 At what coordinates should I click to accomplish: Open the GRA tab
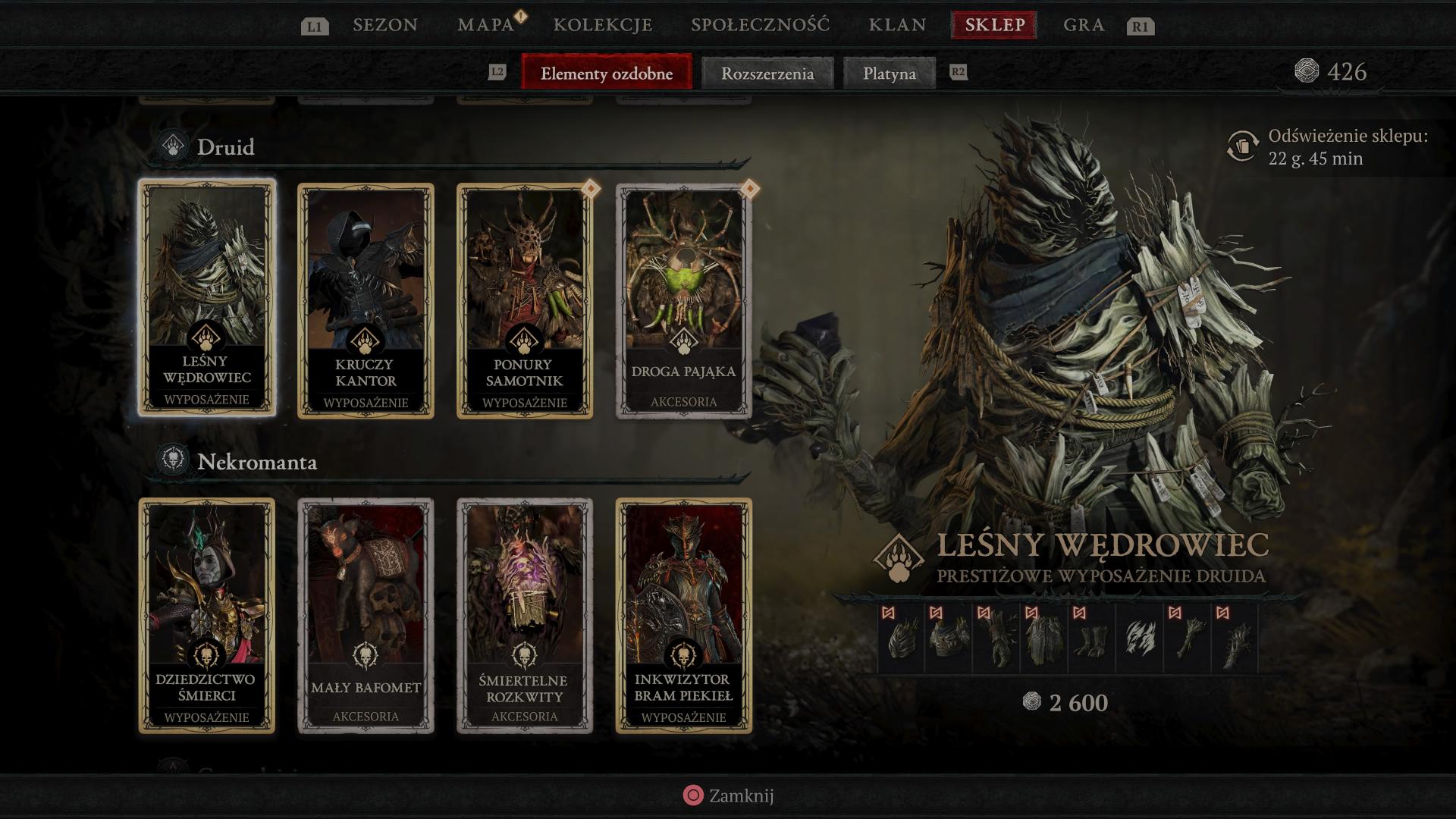1084,25
